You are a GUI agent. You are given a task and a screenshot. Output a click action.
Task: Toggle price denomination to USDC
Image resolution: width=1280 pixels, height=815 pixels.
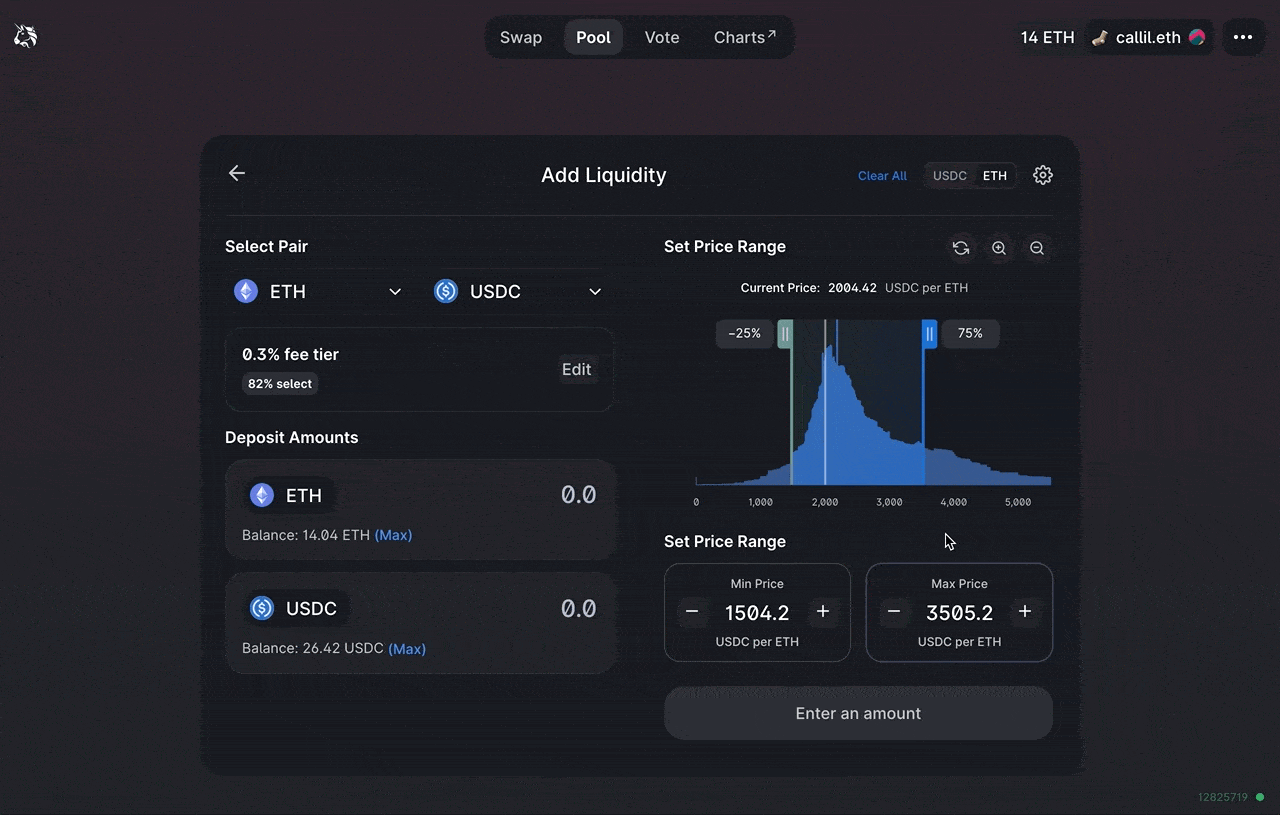click(x=949, y=176)
